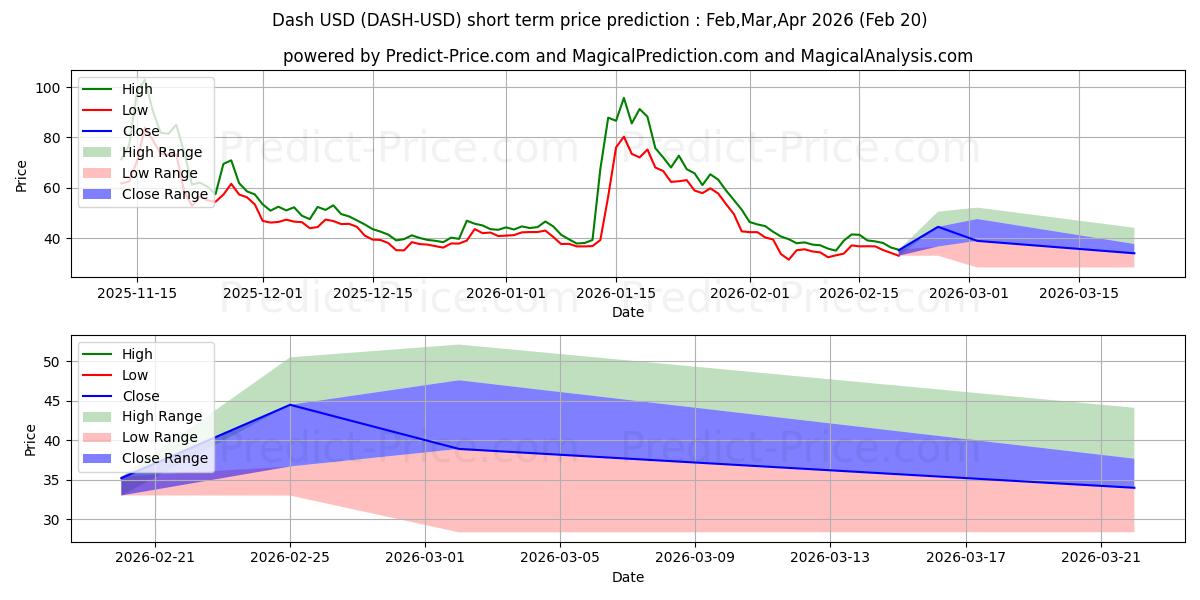Click the Price axis label of top chart

click(x=22, y=176)
